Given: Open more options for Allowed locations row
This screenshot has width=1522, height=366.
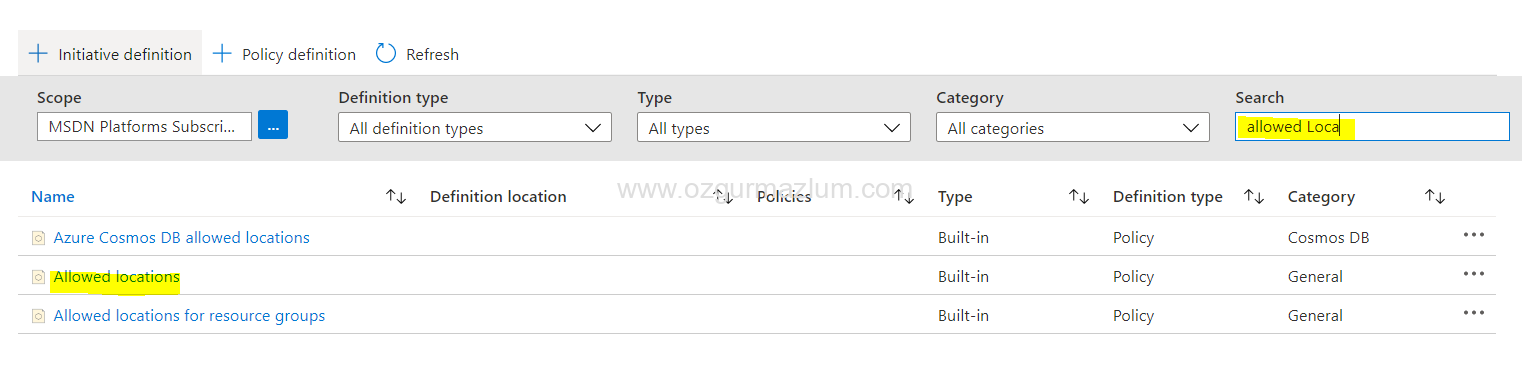Looking at the screenshot, I should [x=1473, y=275].
